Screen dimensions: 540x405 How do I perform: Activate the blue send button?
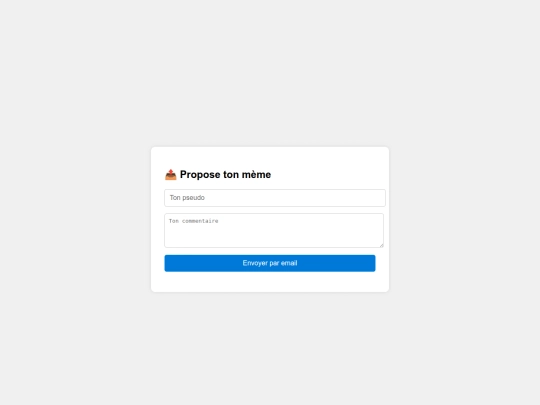pos(270,263)
